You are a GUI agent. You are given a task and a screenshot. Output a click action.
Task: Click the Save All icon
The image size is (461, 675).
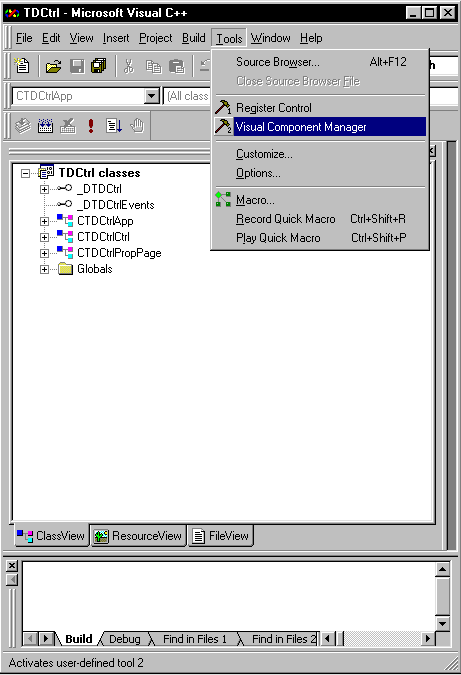99,66
